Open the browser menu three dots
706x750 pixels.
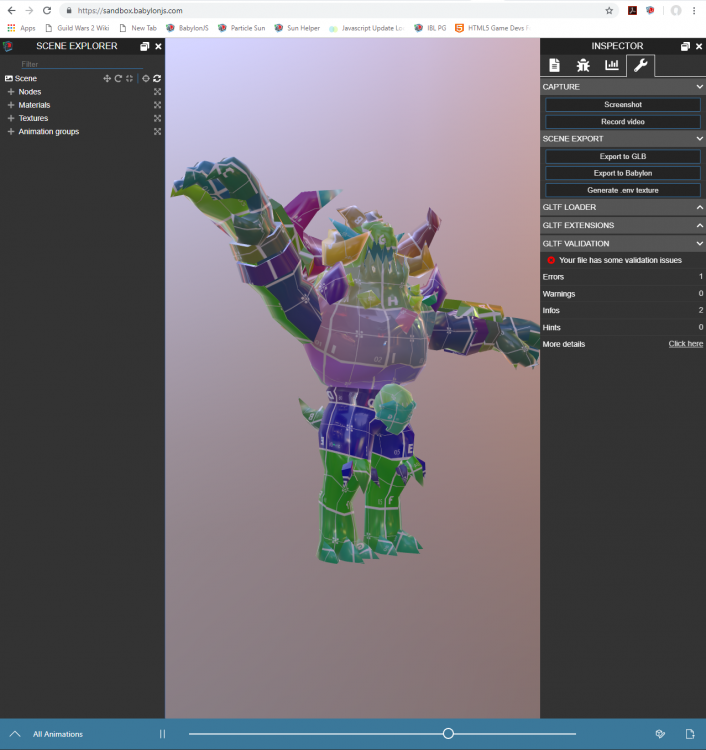694,11
